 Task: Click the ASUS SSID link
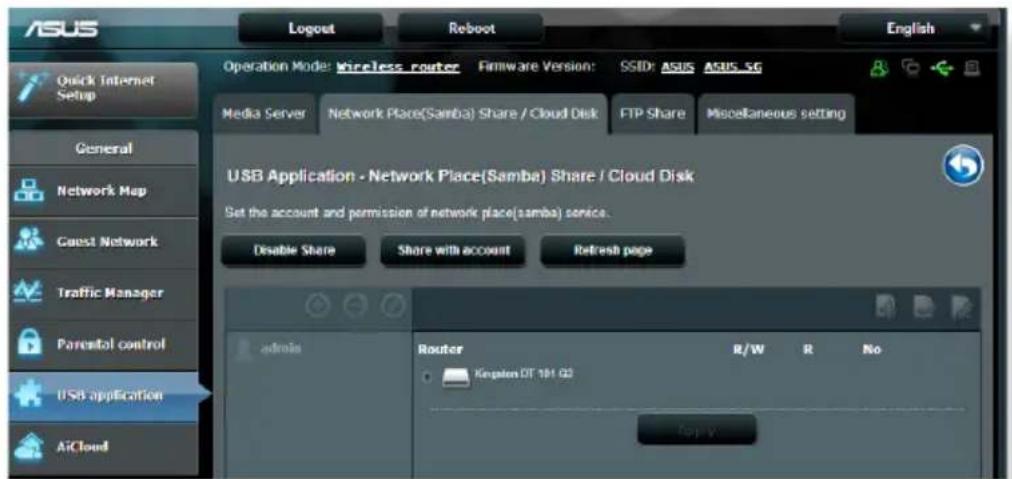click(x=679, y=67)
